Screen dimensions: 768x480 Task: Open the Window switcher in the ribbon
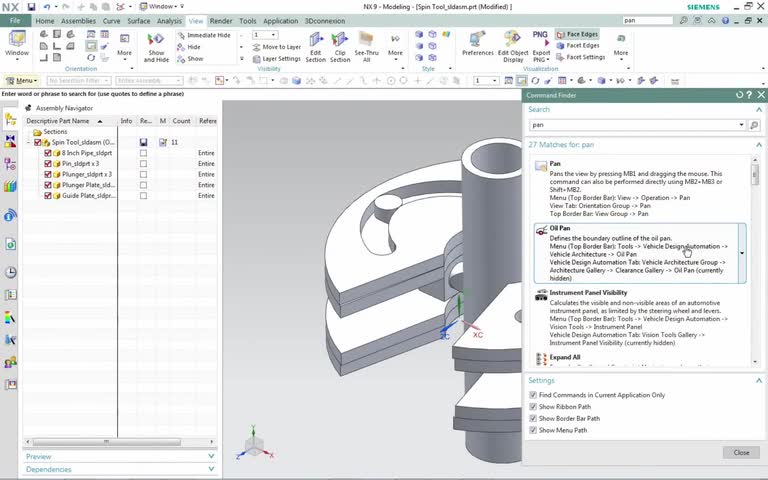pyautogui.click(x=17, y=45)
